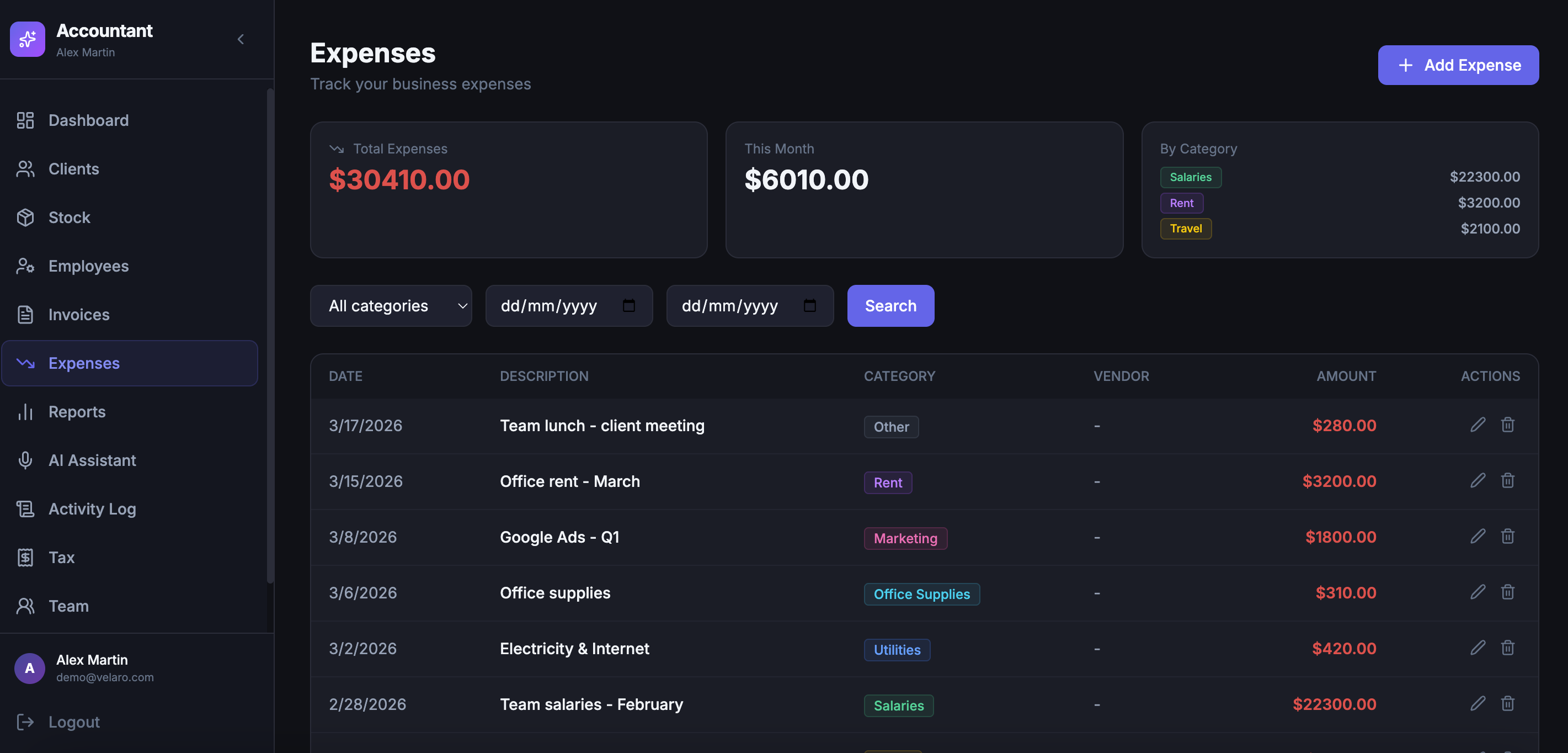Edit the Google Ads - Q1 expense
Screen dimensions: 1568x753
(1478, 536)
